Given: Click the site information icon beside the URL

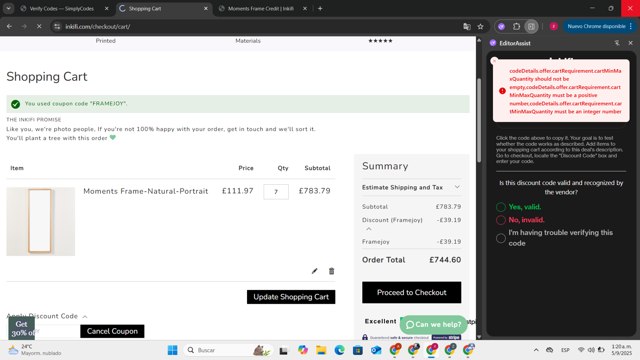Looking at the screenshot, I should click(x=57, y=27).
